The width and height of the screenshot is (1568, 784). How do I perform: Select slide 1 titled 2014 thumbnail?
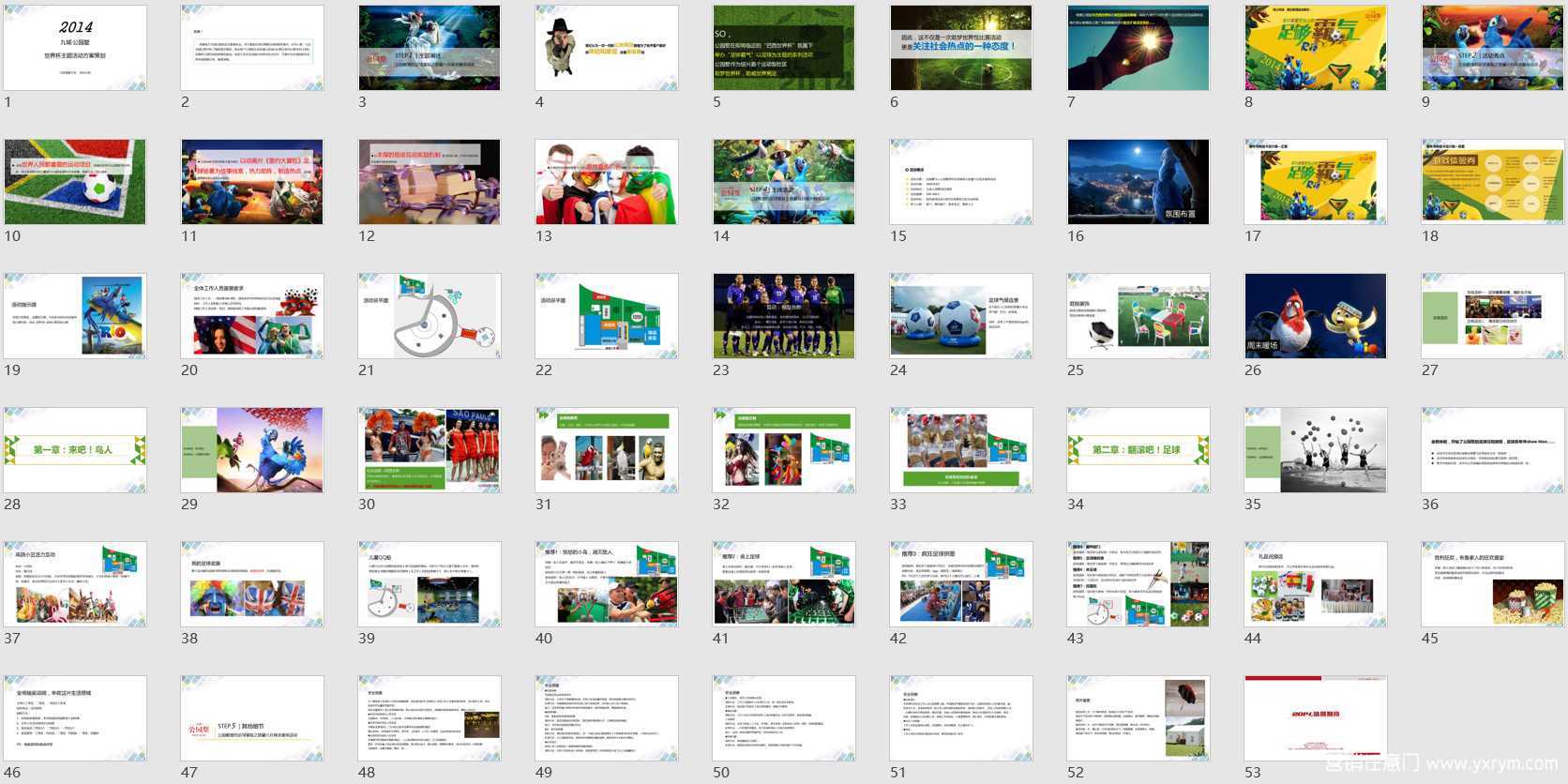(x=75, y=48)
